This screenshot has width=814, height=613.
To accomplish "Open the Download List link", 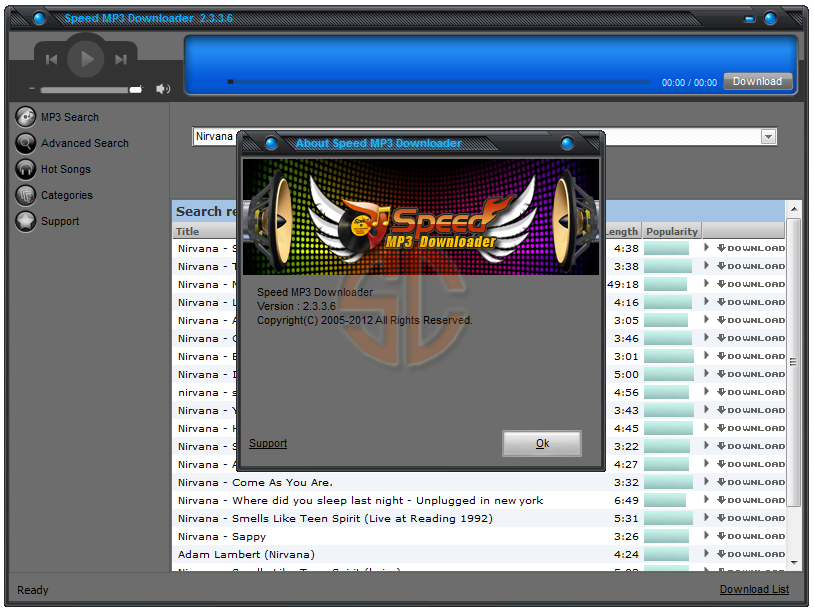I will 754,589.
